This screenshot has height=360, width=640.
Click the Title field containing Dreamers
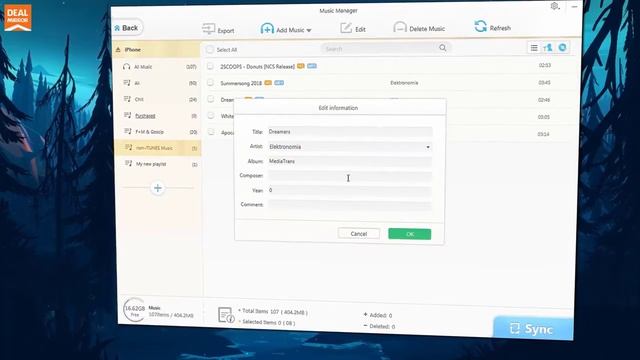(x=350, y=131)
